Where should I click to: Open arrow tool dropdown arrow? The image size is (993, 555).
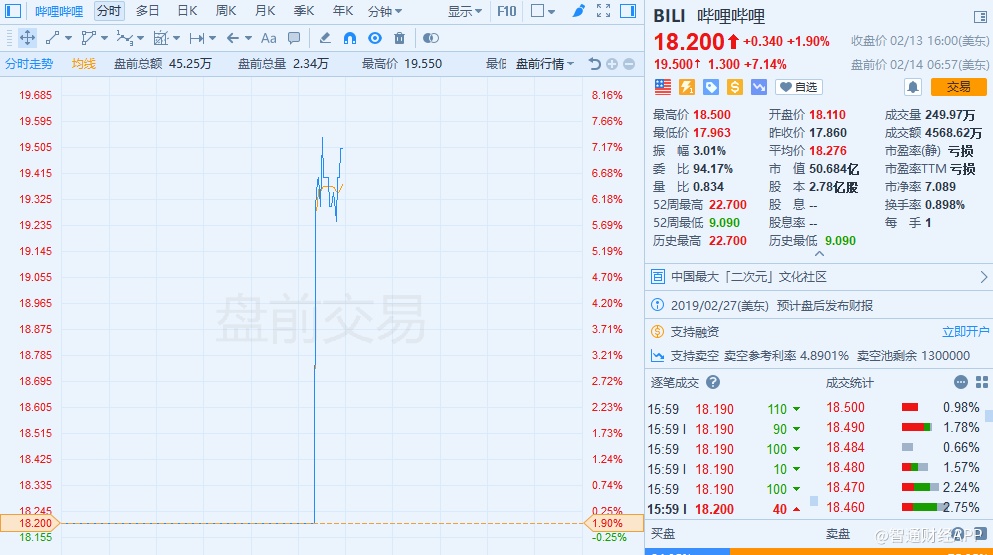point(248,38)
